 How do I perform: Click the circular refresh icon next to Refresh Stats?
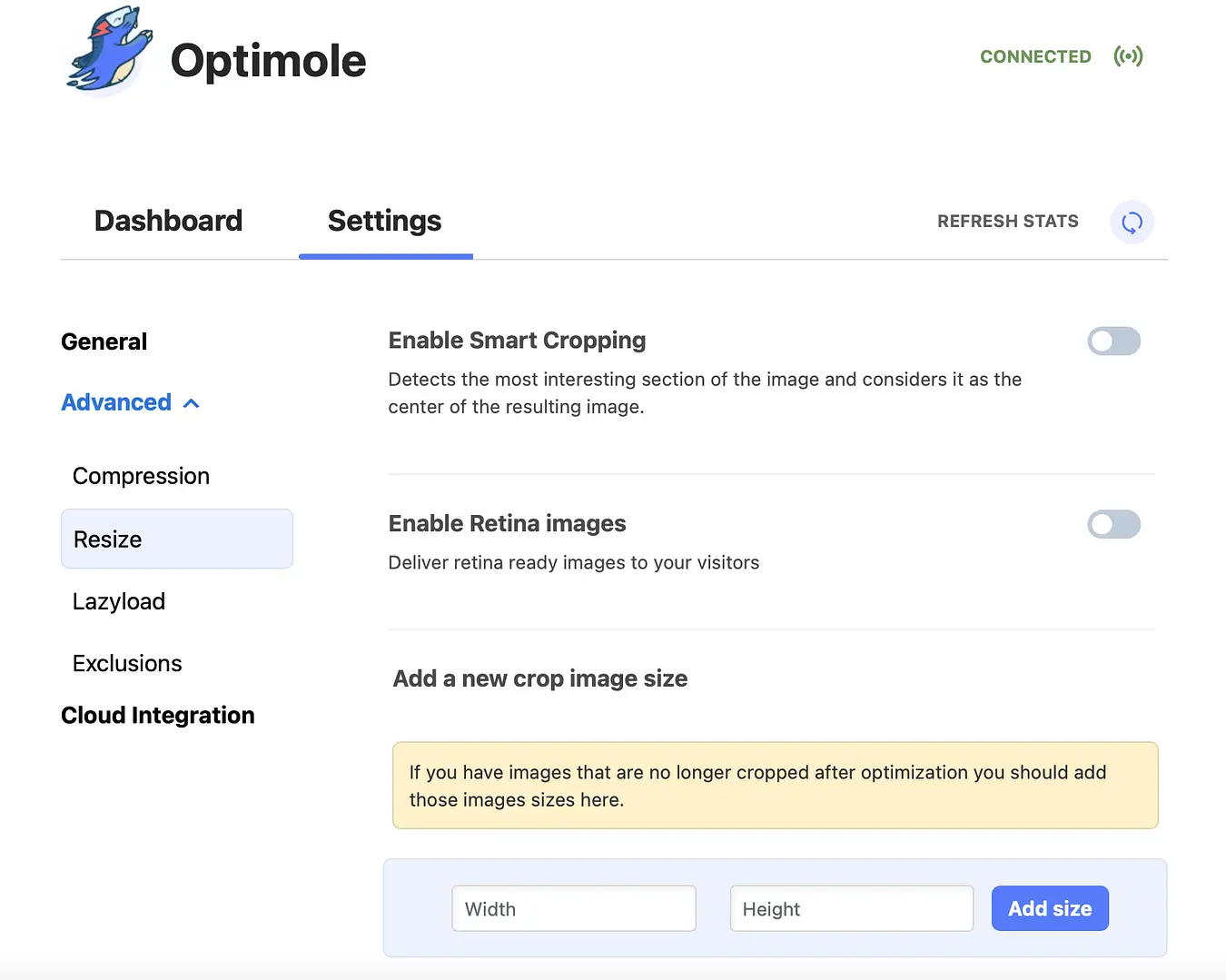(x=1132, y=222)
